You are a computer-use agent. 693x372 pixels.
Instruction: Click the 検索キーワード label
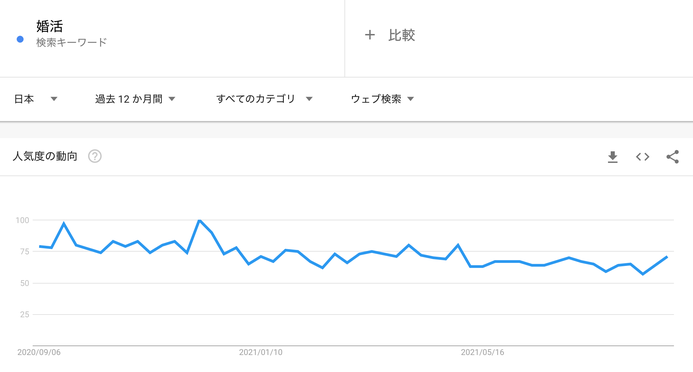click(x=71, y=42)
